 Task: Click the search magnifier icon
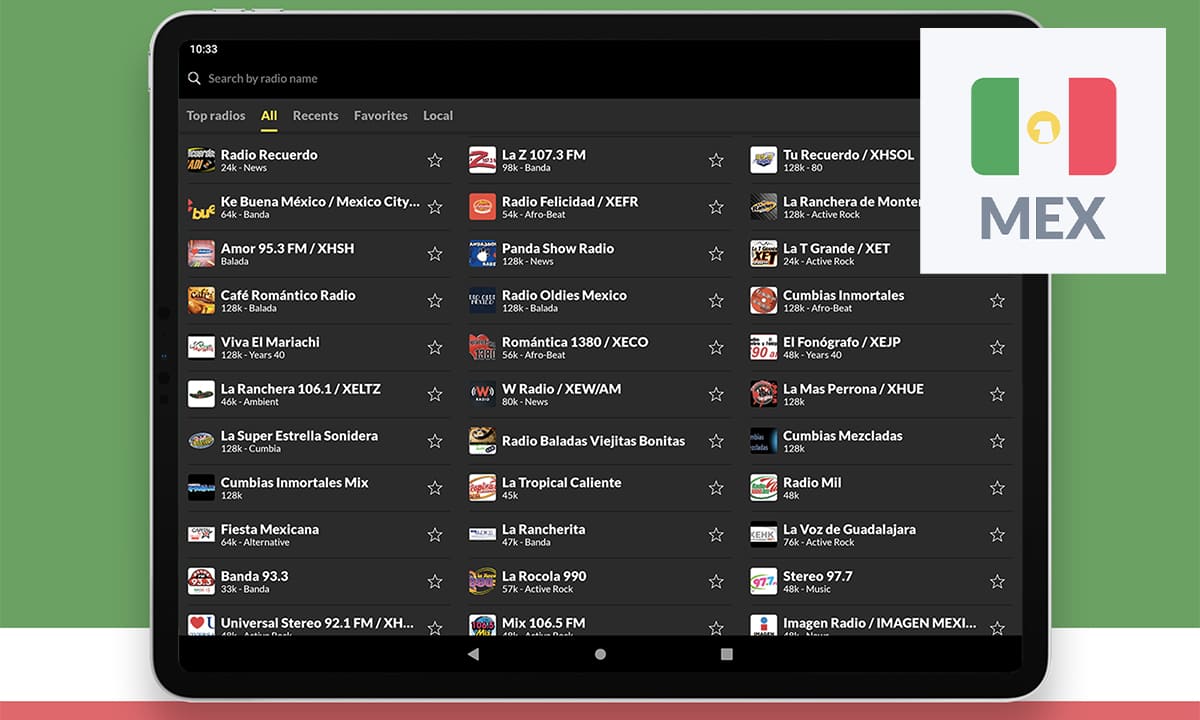[x=194, y=78]
